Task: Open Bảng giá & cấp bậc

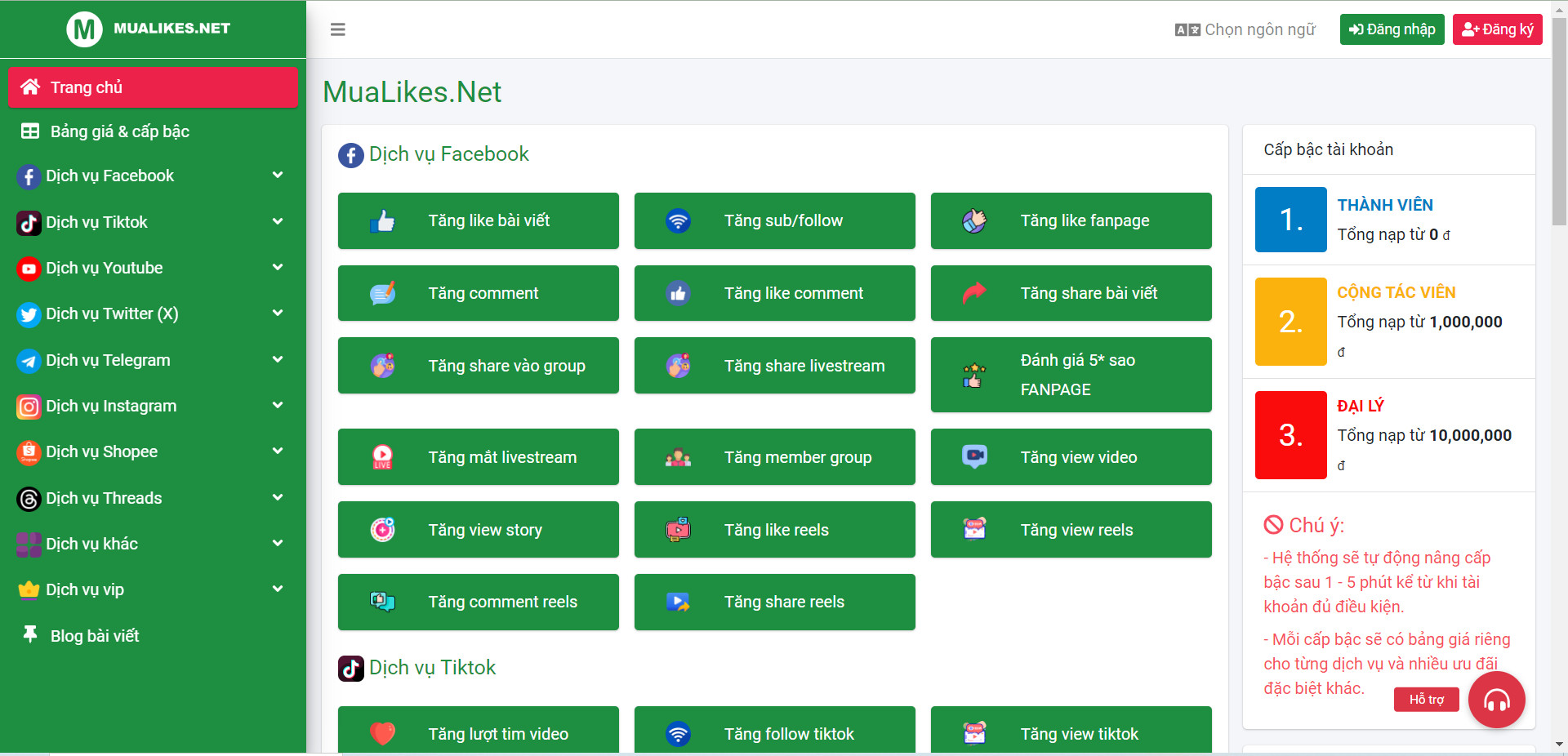Action: point(119,131)
